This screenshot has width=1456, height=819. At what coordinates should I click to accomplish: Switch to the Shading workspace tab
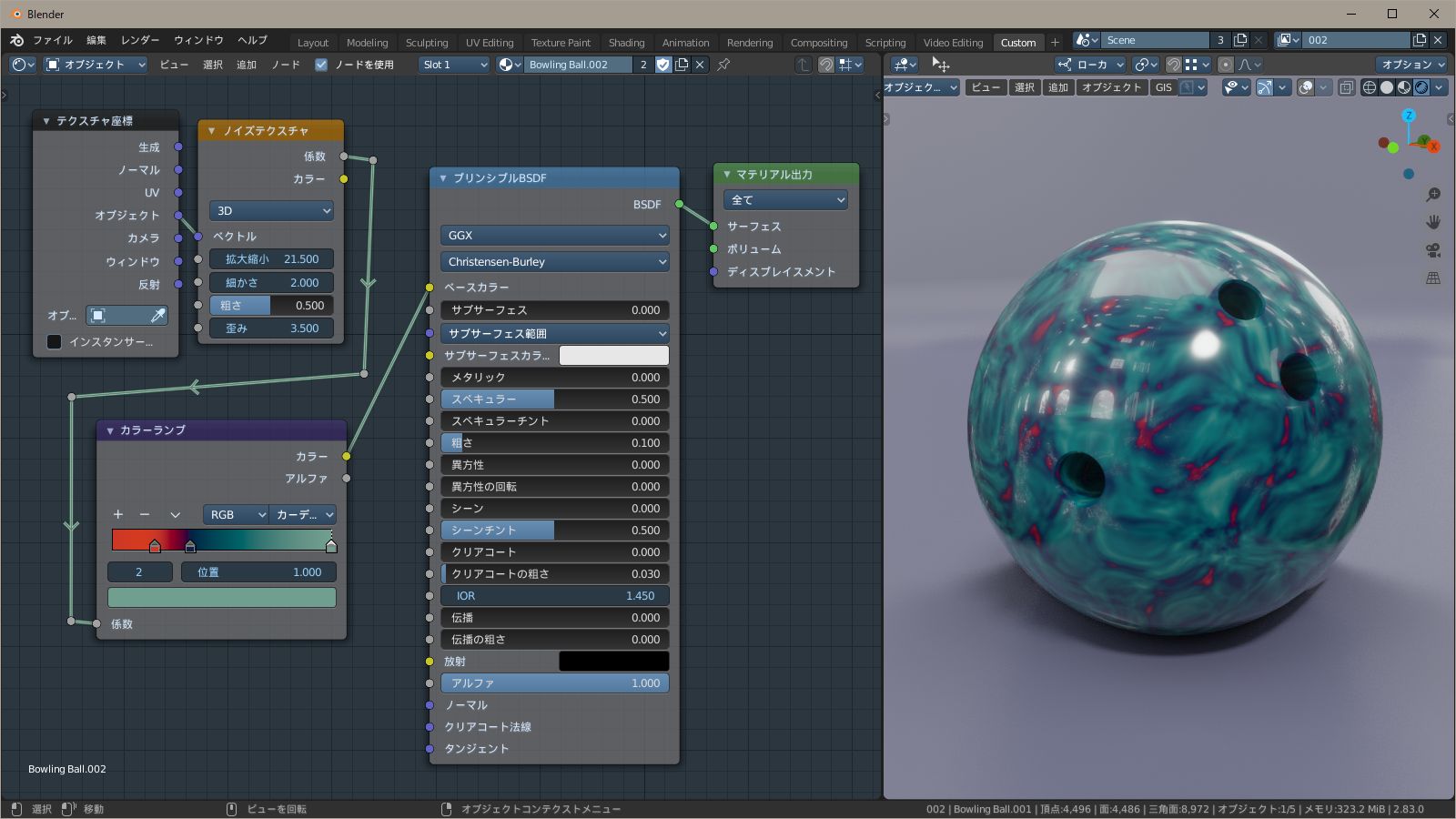[626, 42]
